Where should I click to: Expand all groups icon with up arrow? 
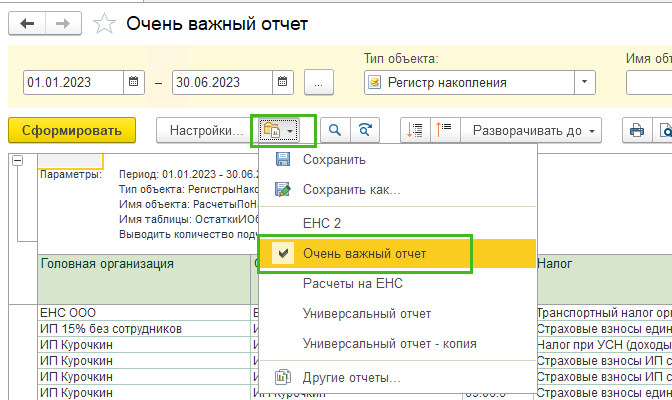click(445, 130)
